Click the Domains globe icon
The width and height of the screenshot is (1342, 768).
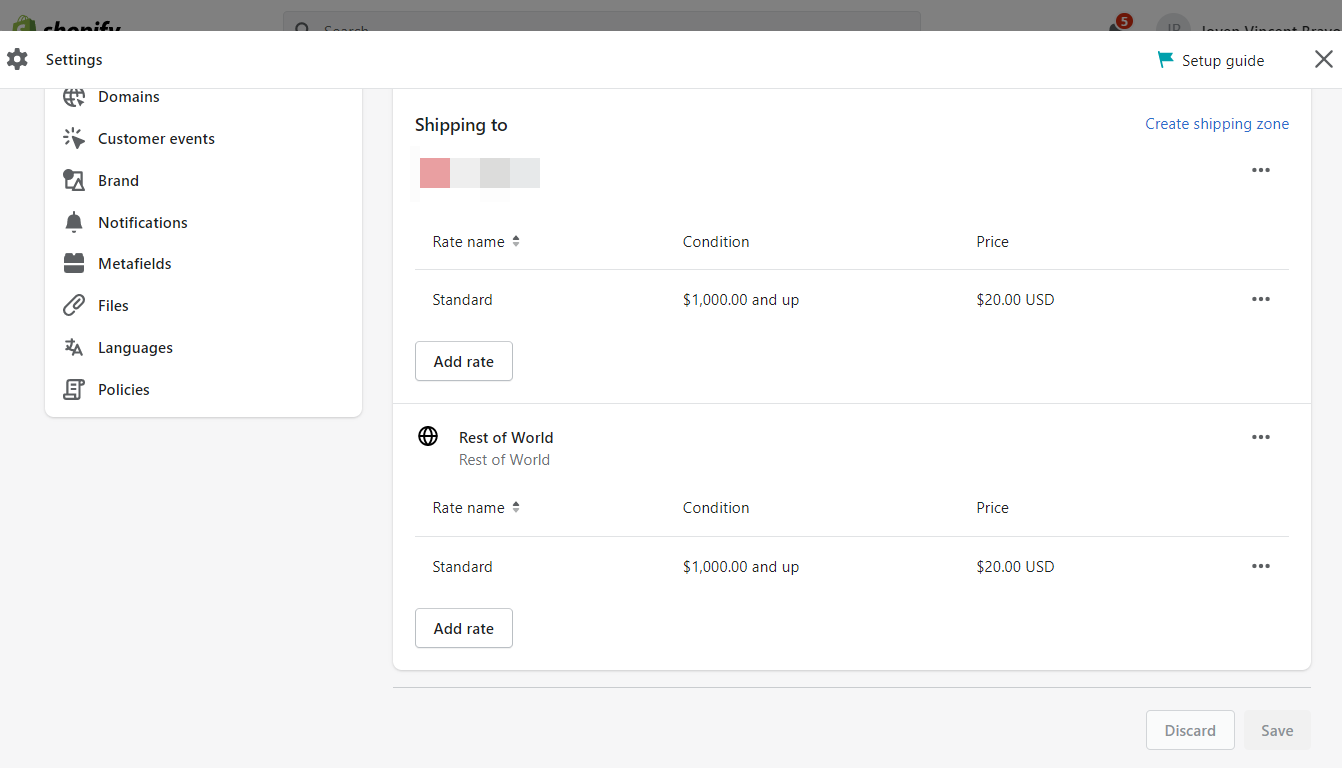click(x=74, y=97)
